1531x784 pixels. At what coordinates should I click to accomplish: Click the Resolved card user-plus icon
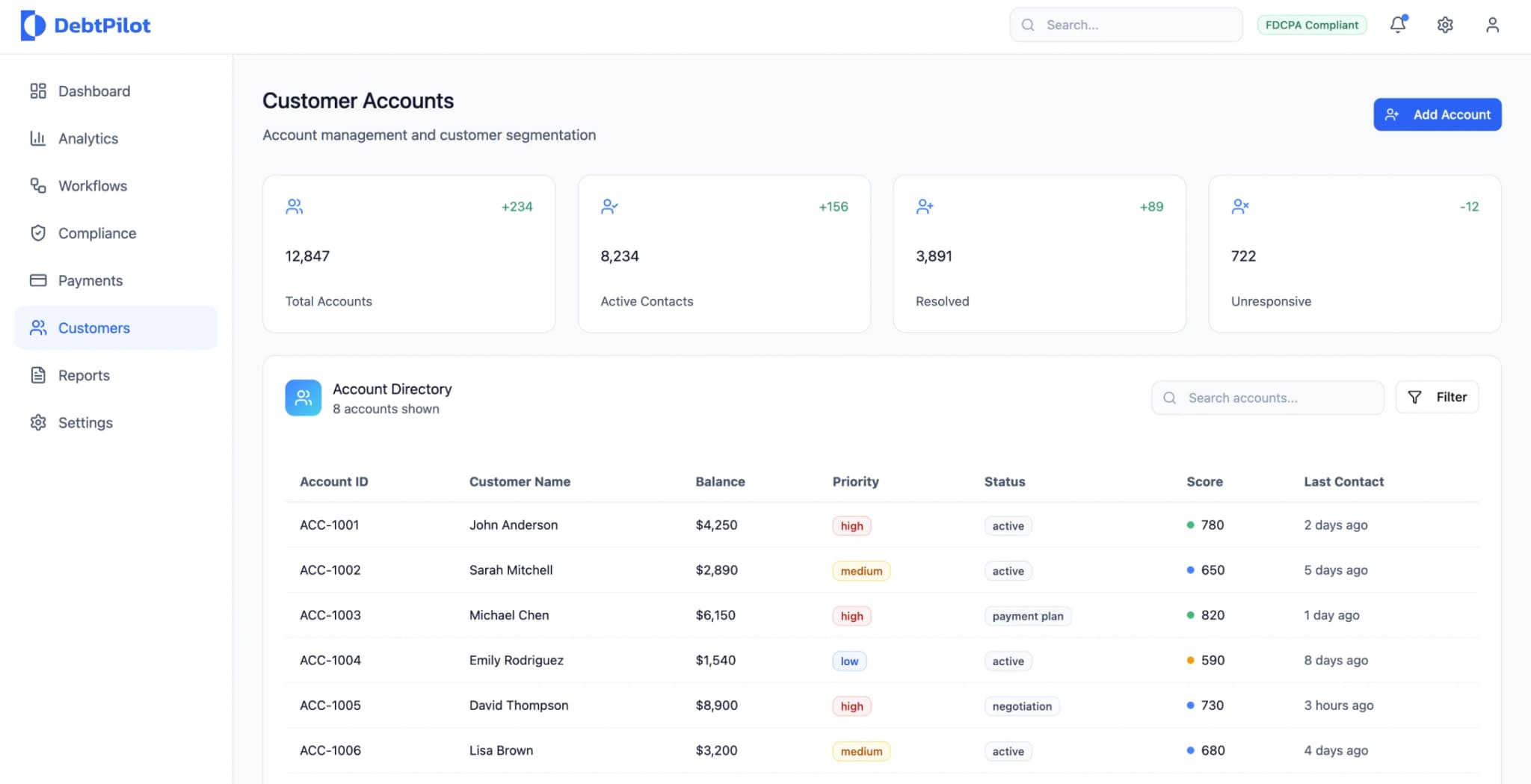[925, 206]
